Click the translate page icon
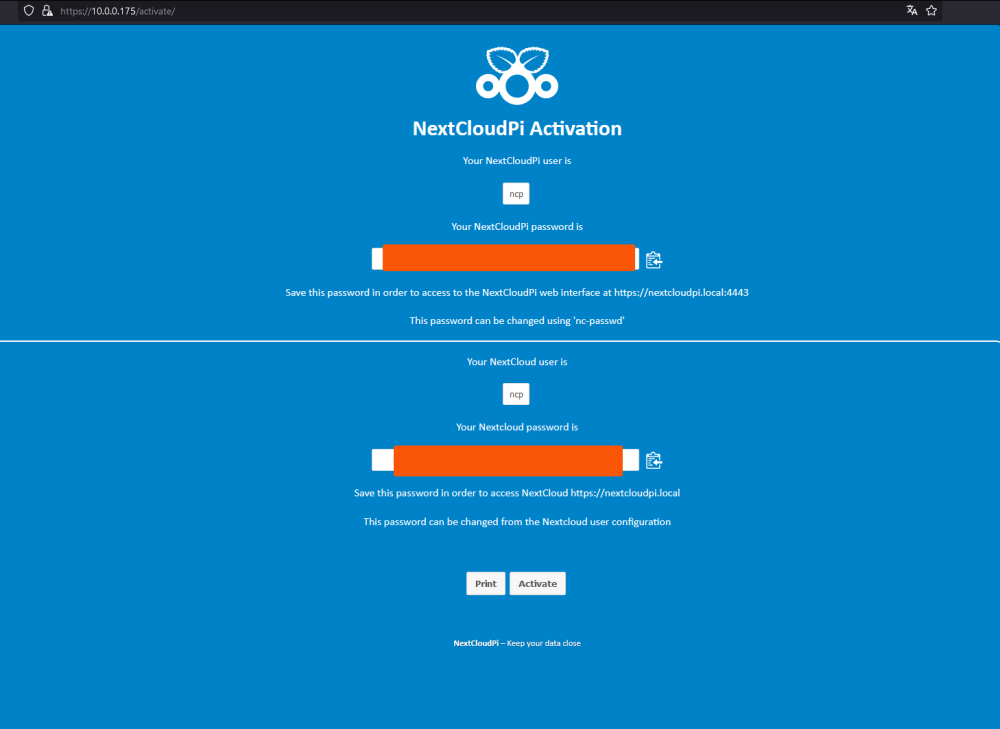Viewport: 1000px width, 729px height. coord(912,10)
